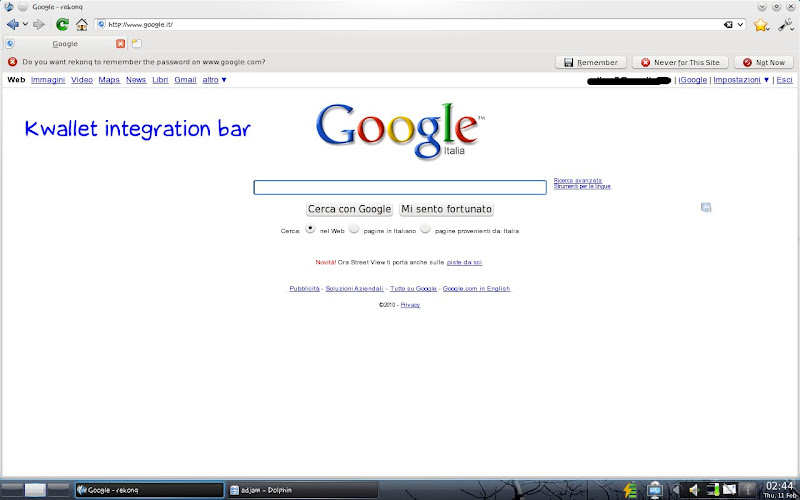Screen dimensions: 800x500
Task: Open the News link
Action: click(x=136, y=80)
